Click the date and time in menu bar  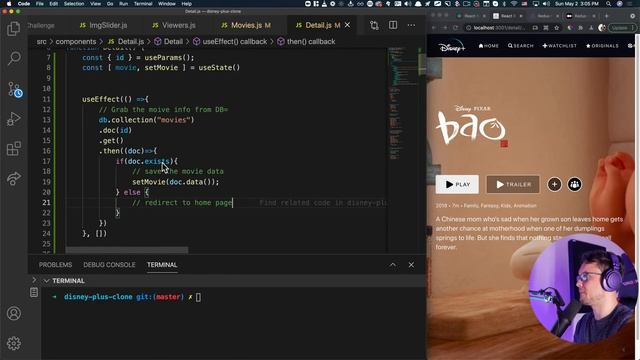pyautogui.click(x=577, y=4)
